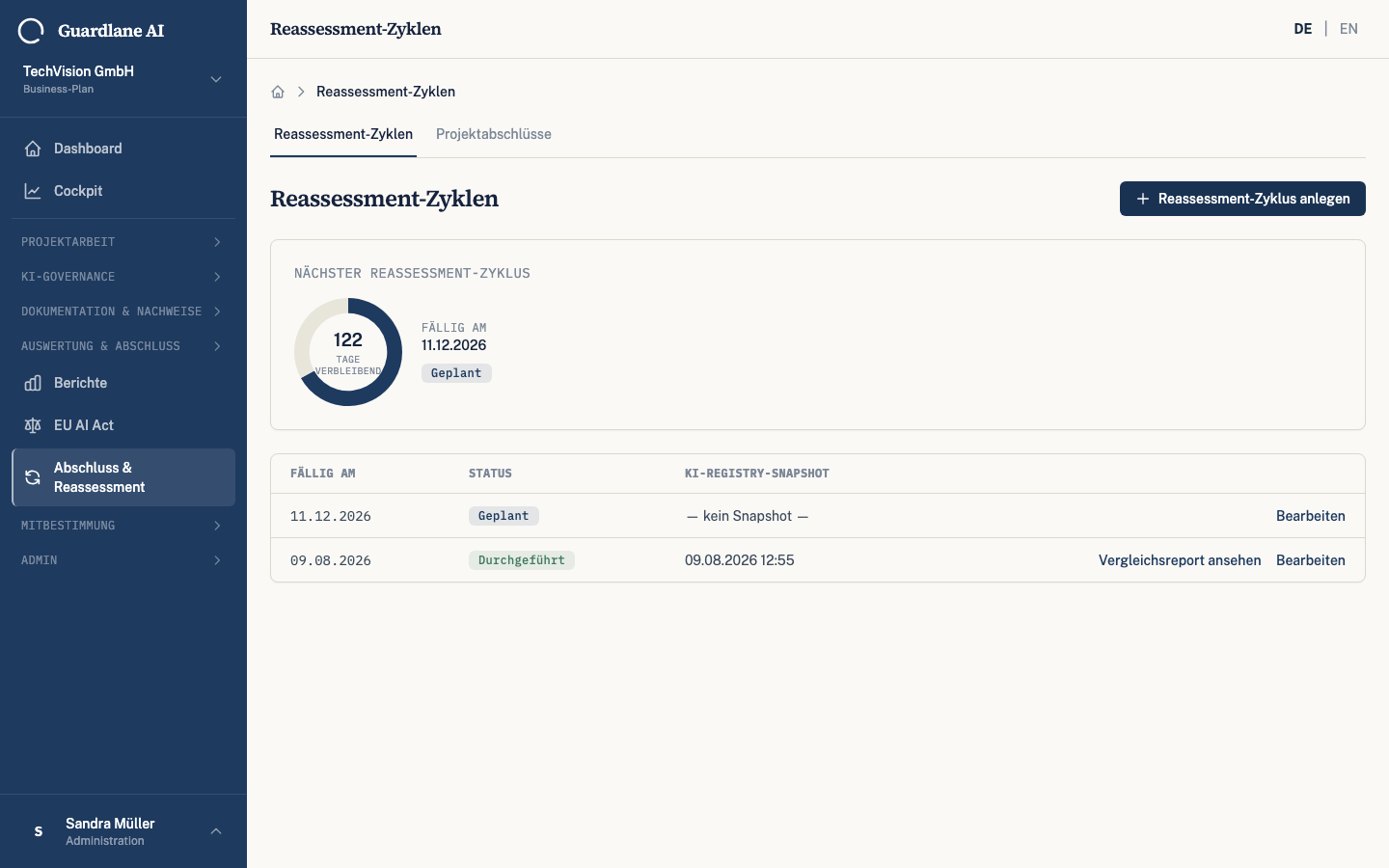Open the TechVision GmbH organization dropdown
The width and height of the screenshot is (1389, 868).
(123, 79)
